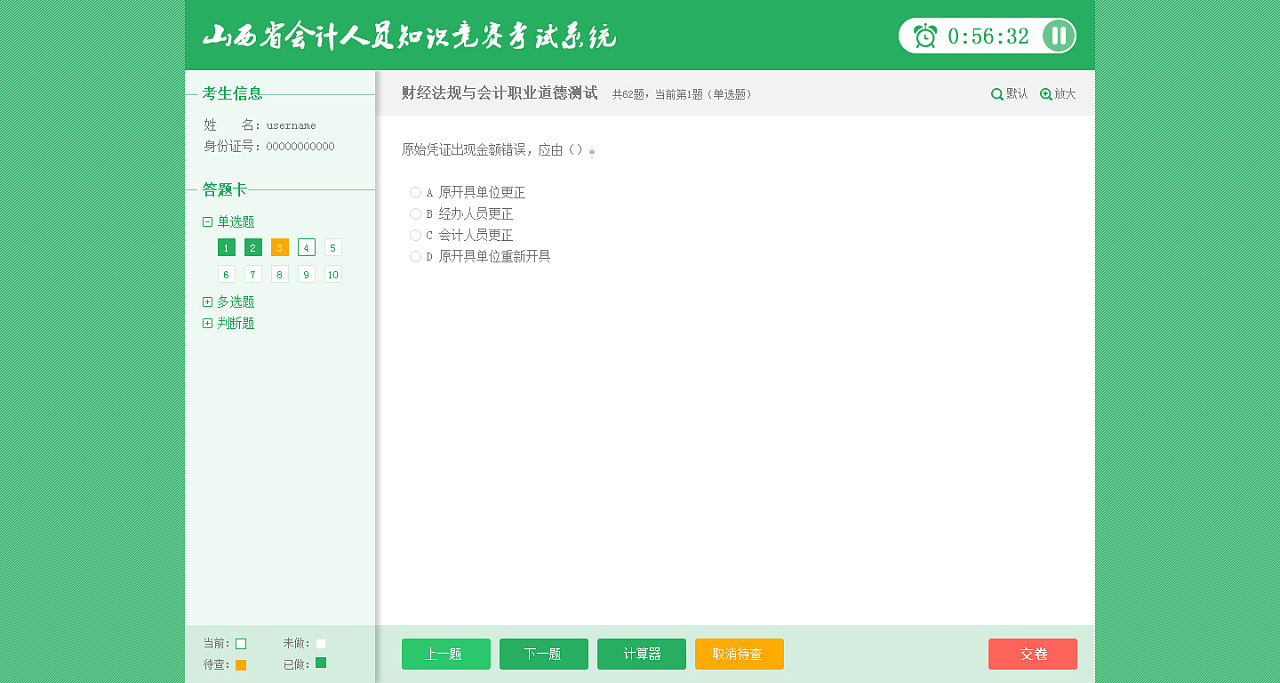Jump to question 4

point(307,247)
